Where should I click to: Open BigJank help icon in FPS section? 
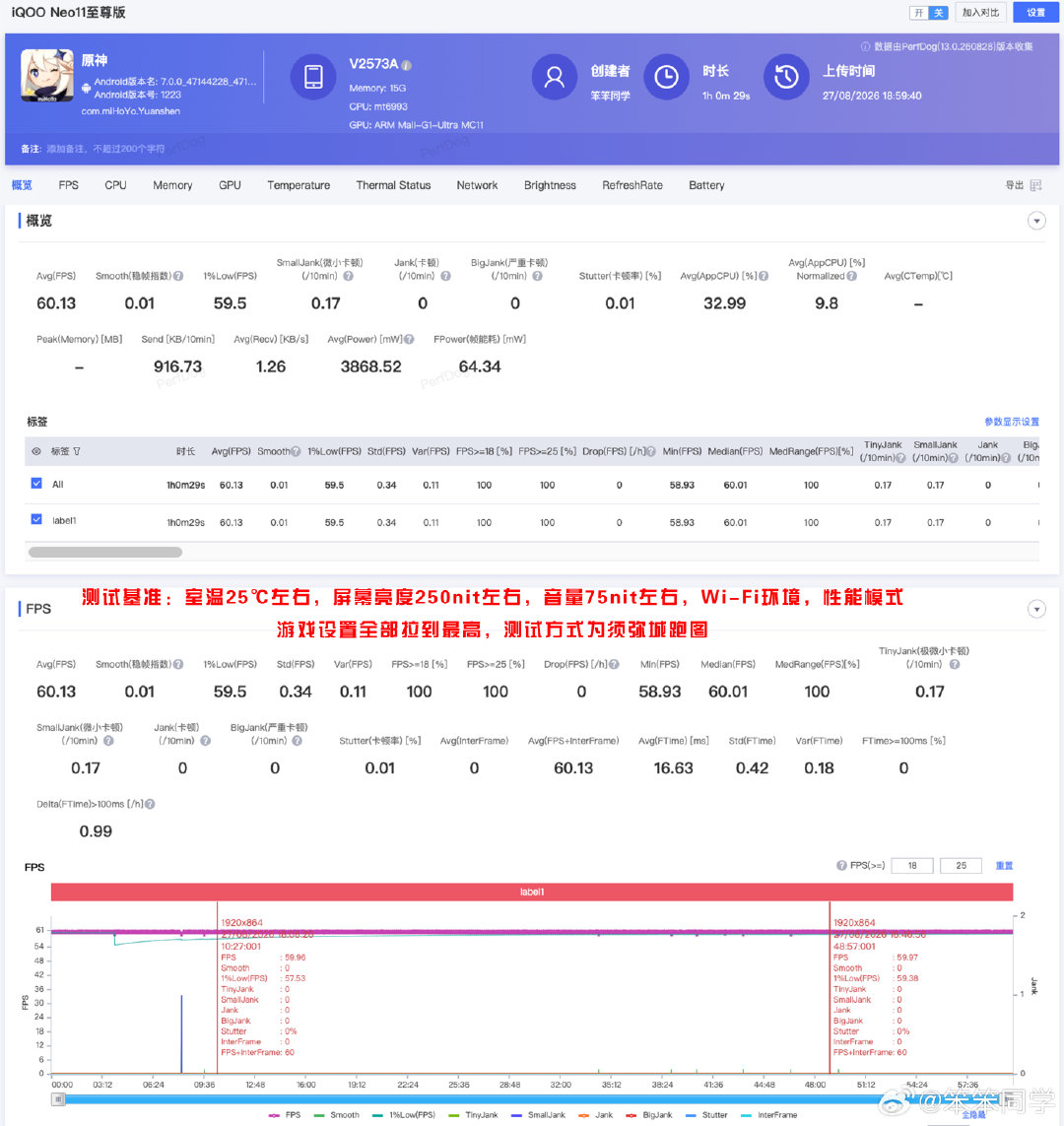click(x=298, y=741)
